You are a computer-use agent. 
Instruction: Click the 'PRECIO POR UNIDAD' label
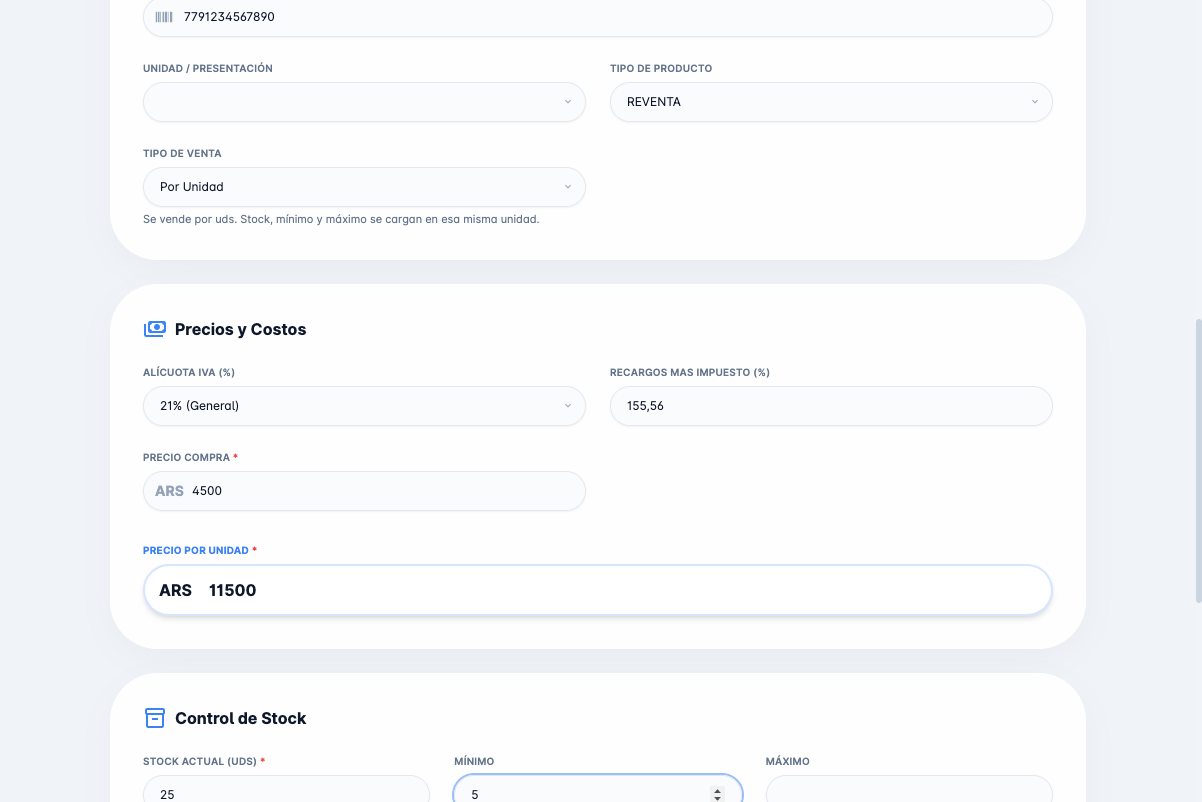(x=196, y=551)
